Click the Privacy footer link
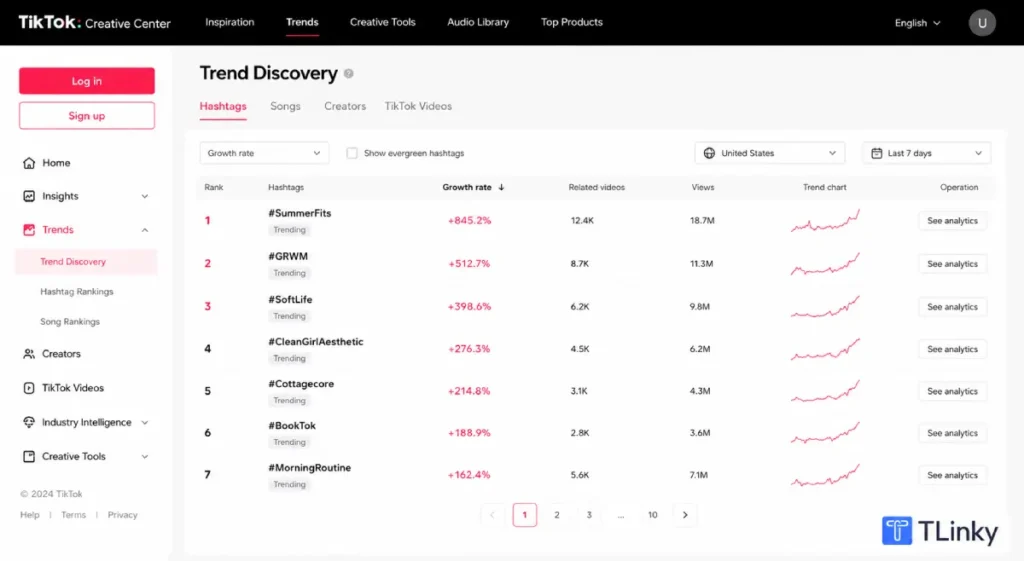Viewport: 1024px width, 561px height. (x=123, y=515)
